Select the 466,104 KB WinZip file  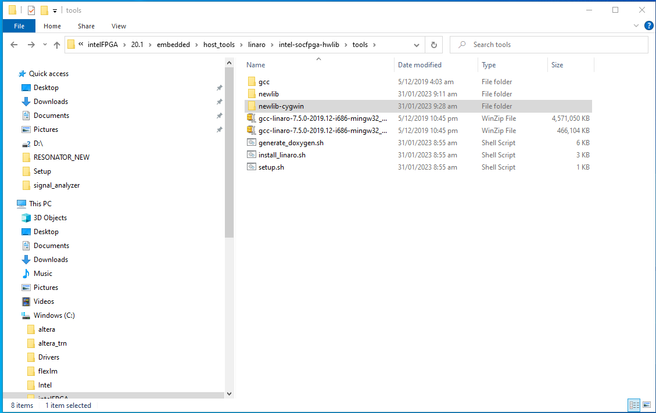[418, 131]
